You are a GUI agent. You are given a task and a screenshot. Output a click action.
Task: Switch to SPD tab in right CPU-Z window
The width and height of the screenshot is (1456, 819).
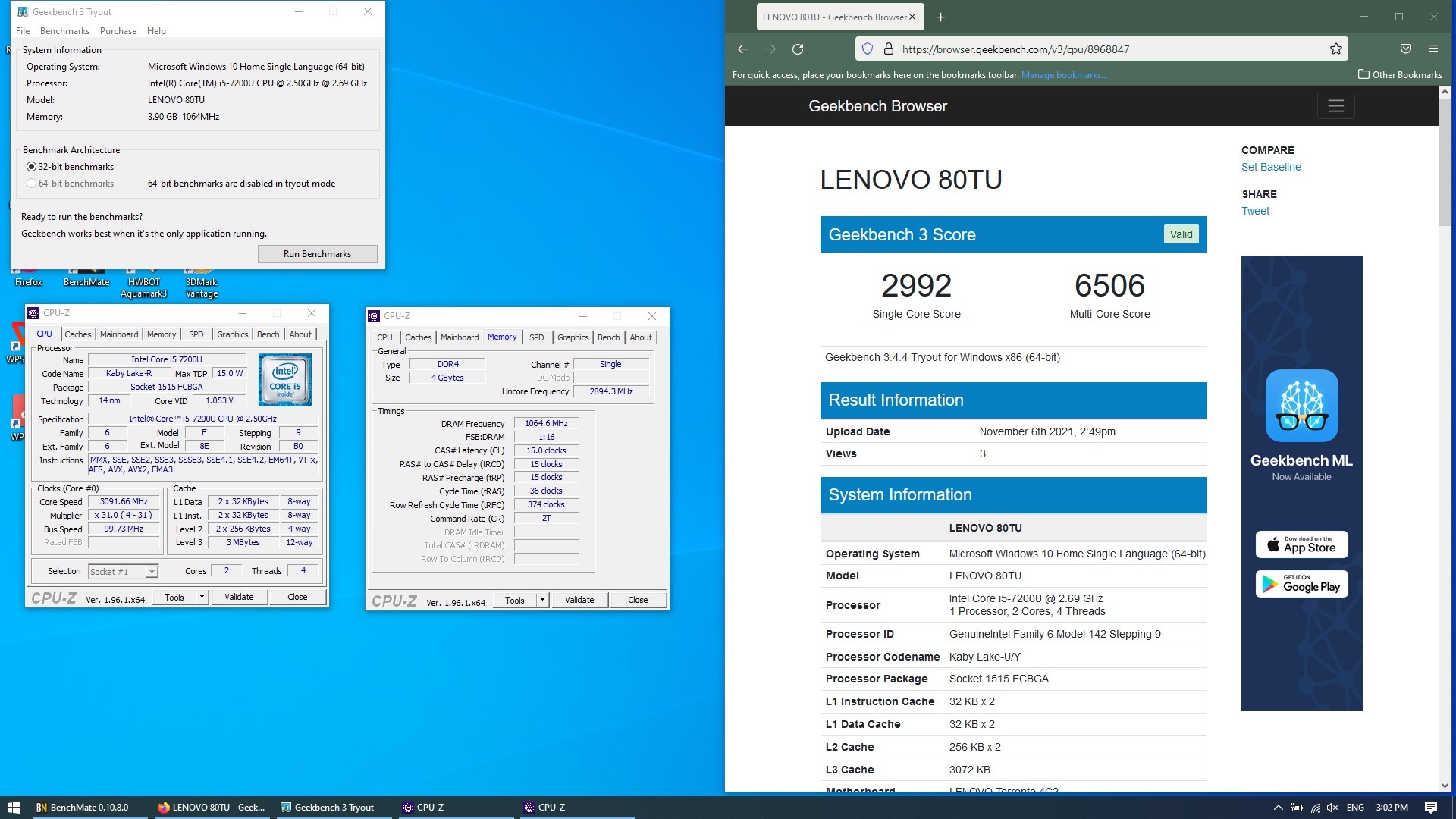(536, 337)
